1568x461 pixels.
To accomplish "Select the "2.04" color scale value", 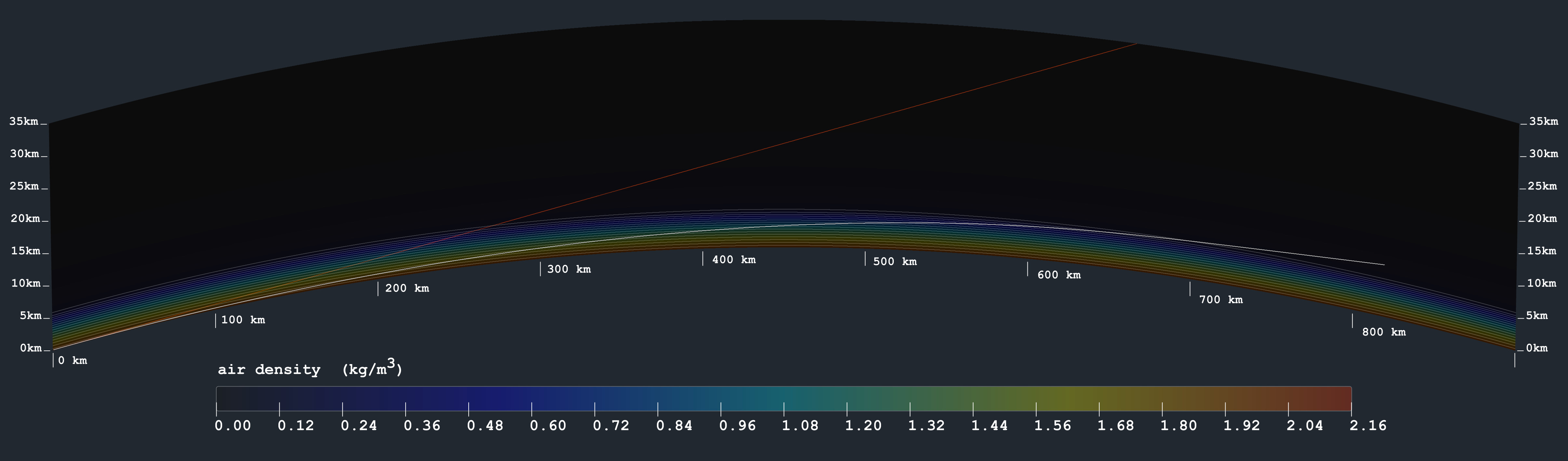I will tap(1305, 426).
